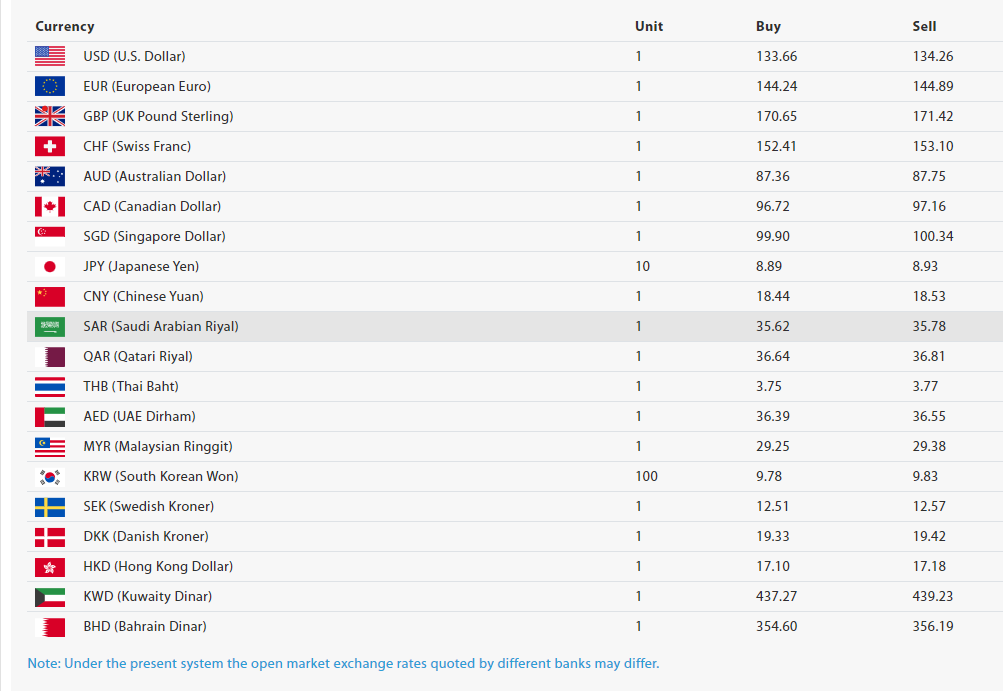This screenshot has width=1003, height=691.
Task: Click the UK flag icon
Action: (50, 116)
